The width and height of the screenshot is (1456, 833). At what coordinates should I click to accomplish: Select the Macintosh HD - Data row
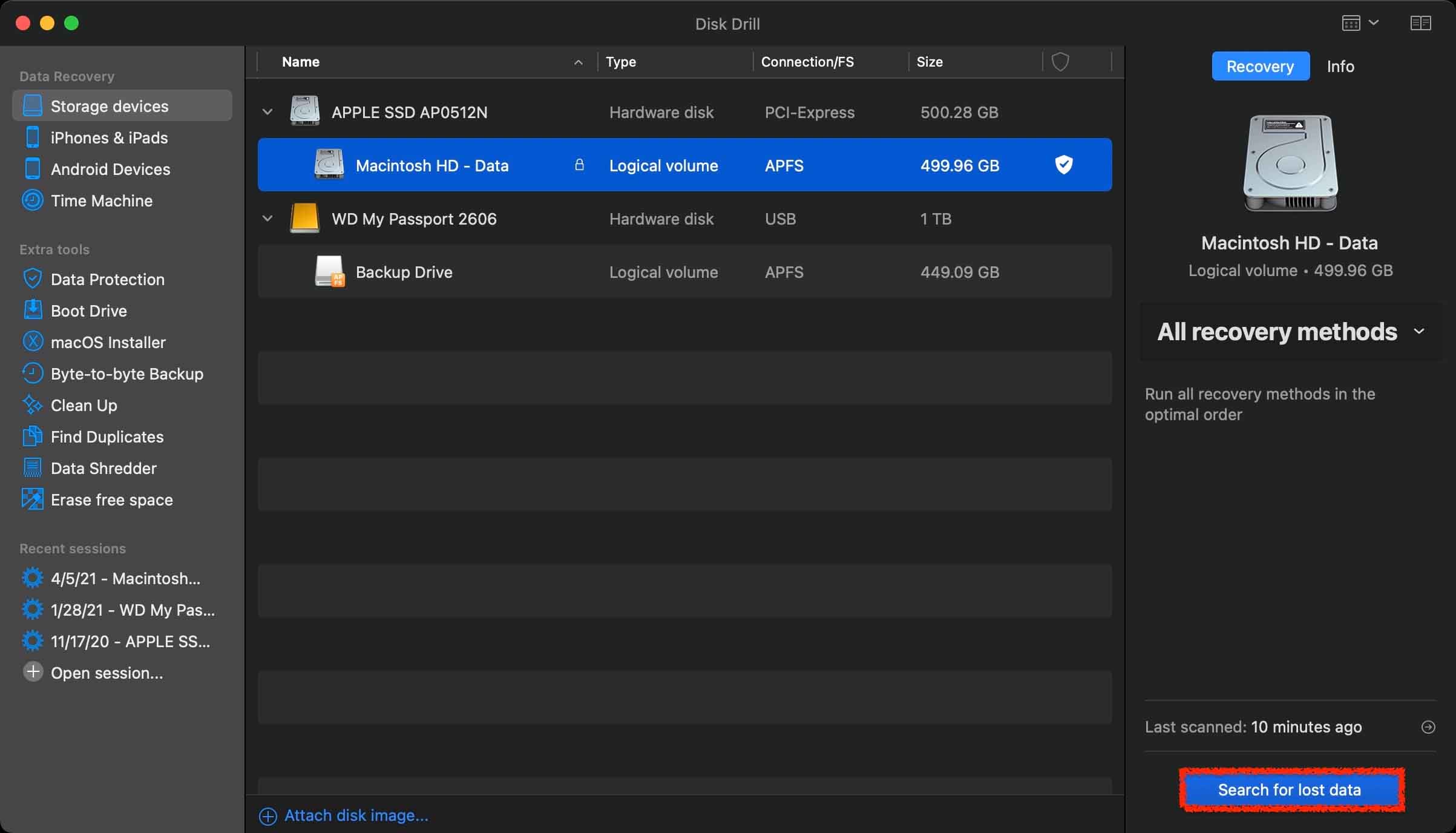click(684, 165)
